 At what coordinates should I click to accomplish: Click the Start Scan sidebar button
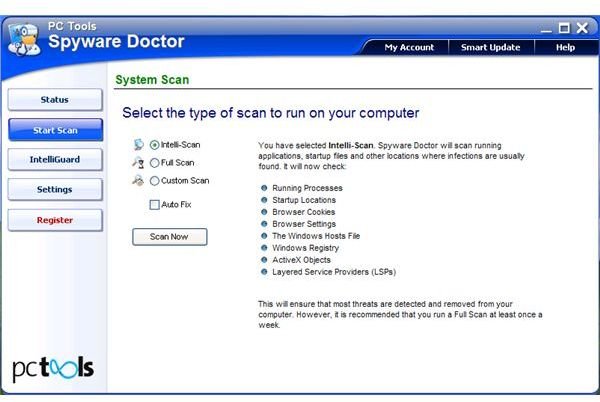pos(55,130)
